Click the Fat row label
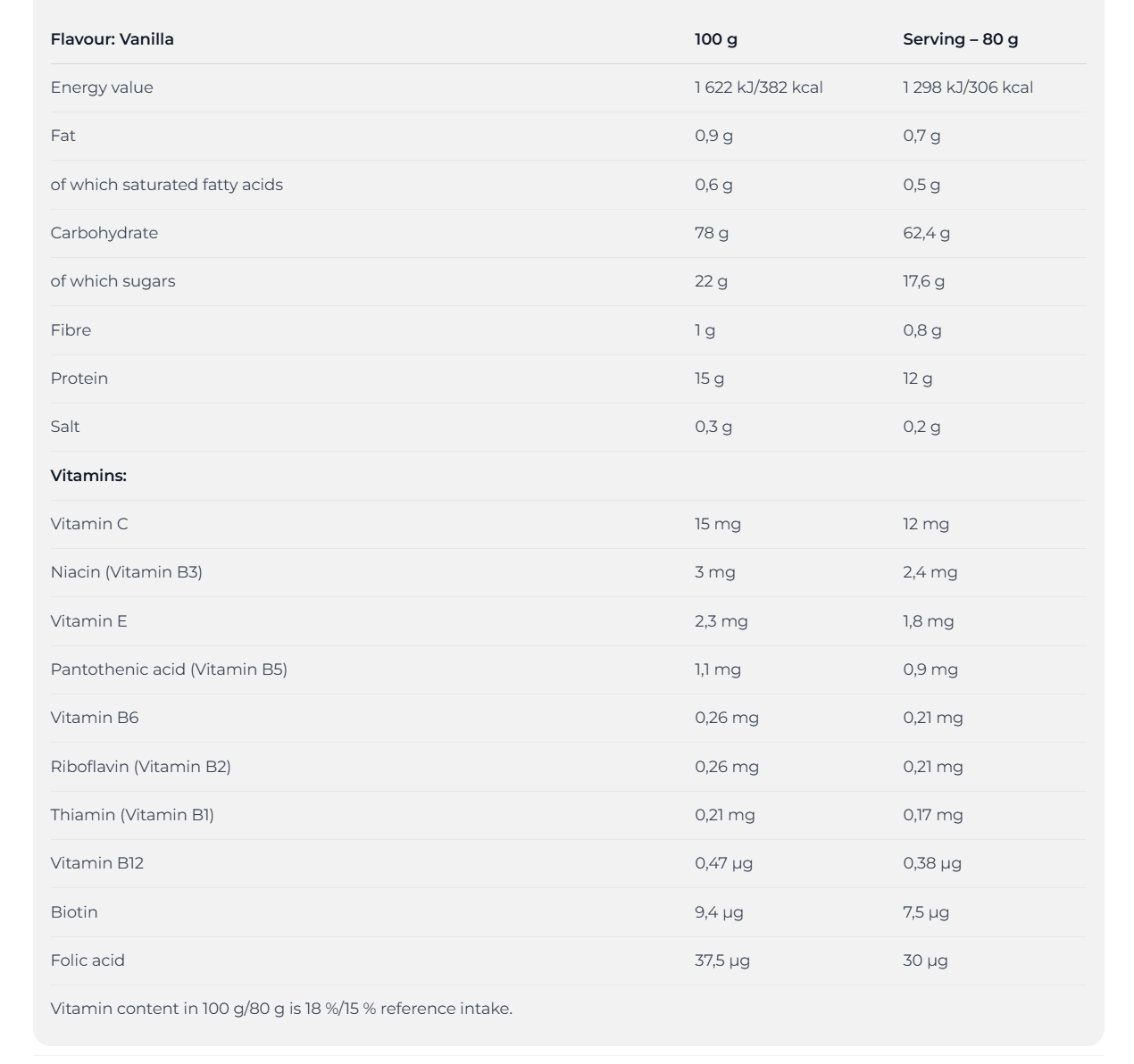Viewport: 1134px width, 1064px height. [x=63, y=136]
